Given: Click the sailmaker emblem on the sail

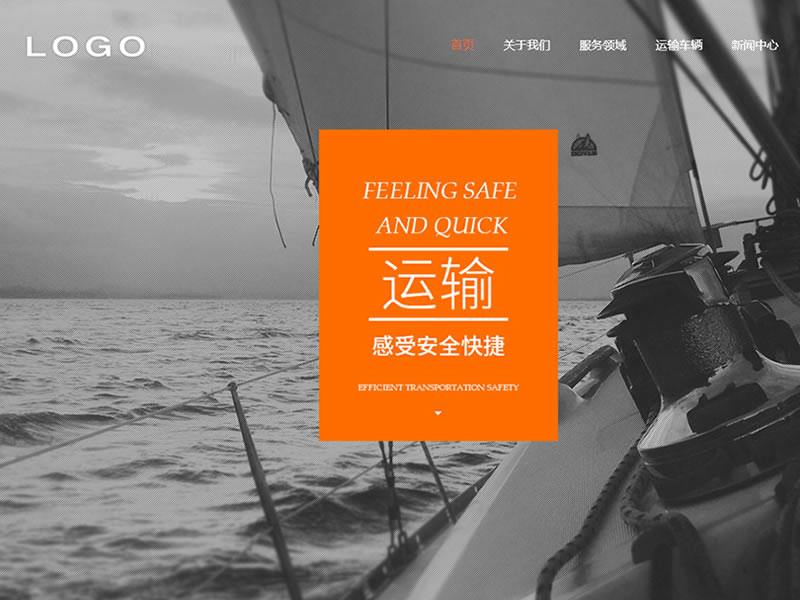Looking at the screenshot, I should point(584,145).
